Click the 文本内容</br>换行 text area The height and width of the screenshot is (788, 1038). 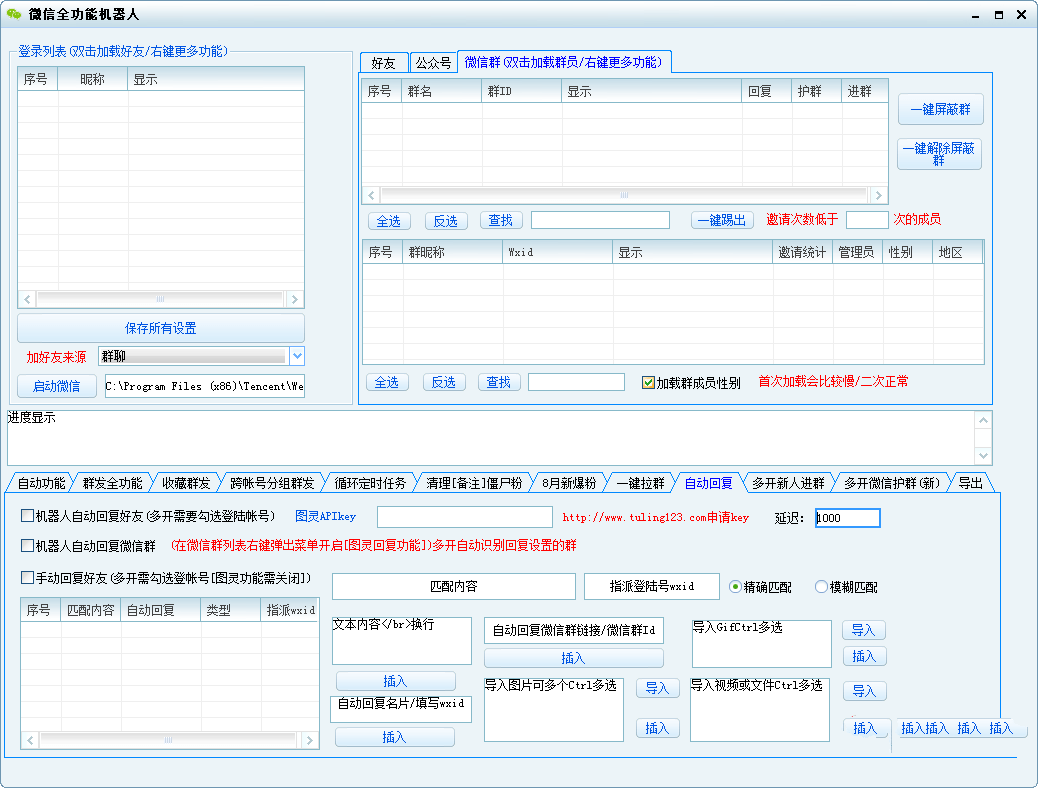click(402, 641)
